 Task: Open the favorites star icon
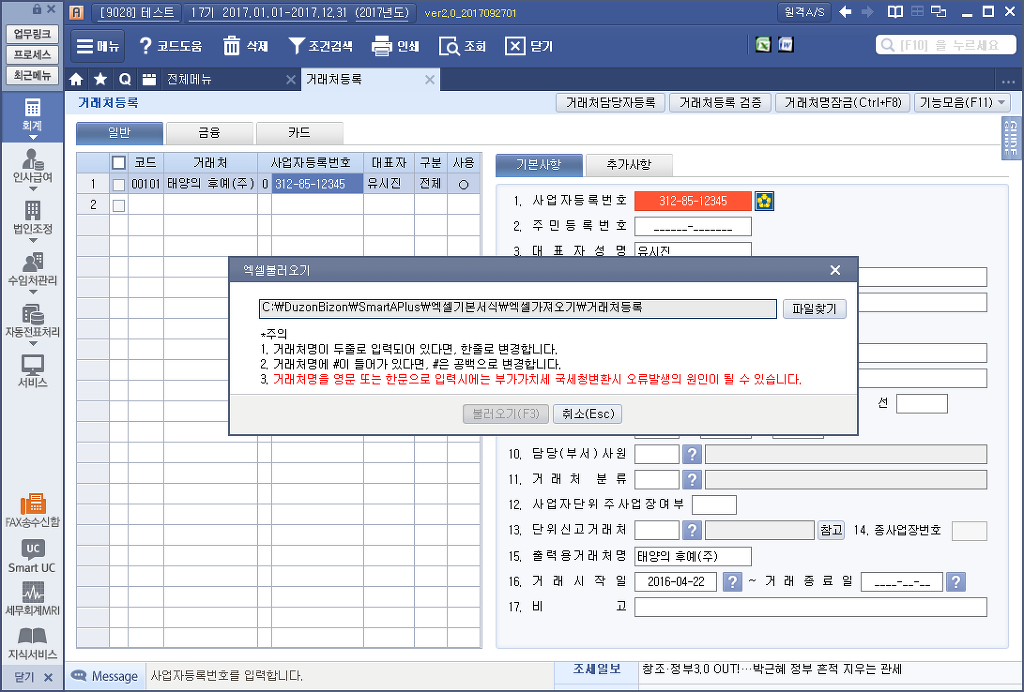coord(101,80)
